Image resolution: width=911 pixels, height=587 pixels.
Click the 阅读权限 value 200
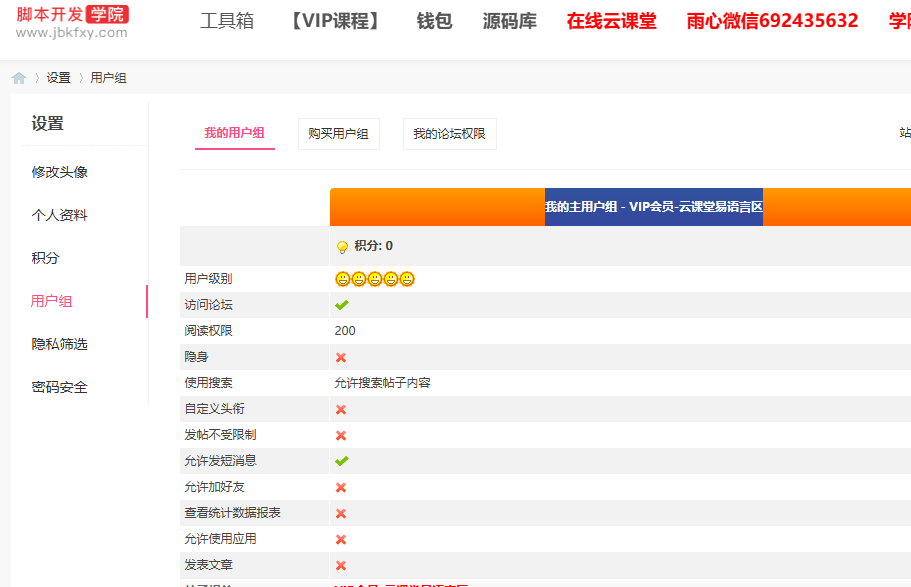[x=345, y=331]
